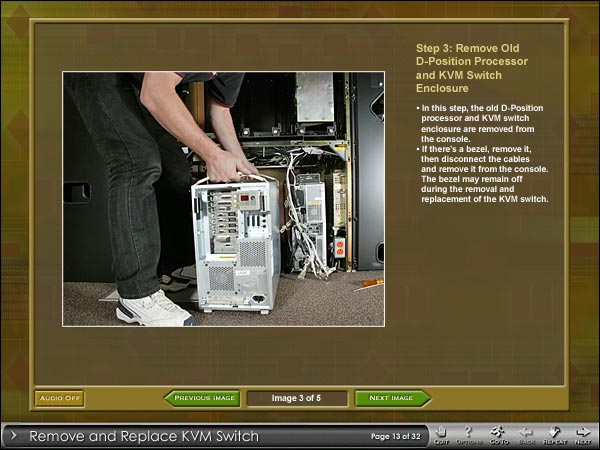Image resolution: width=600 pixels, height=450 pixels.
Task: Select the 'Step 3: Remove Old' heading
Action: (x=466, y=48)
